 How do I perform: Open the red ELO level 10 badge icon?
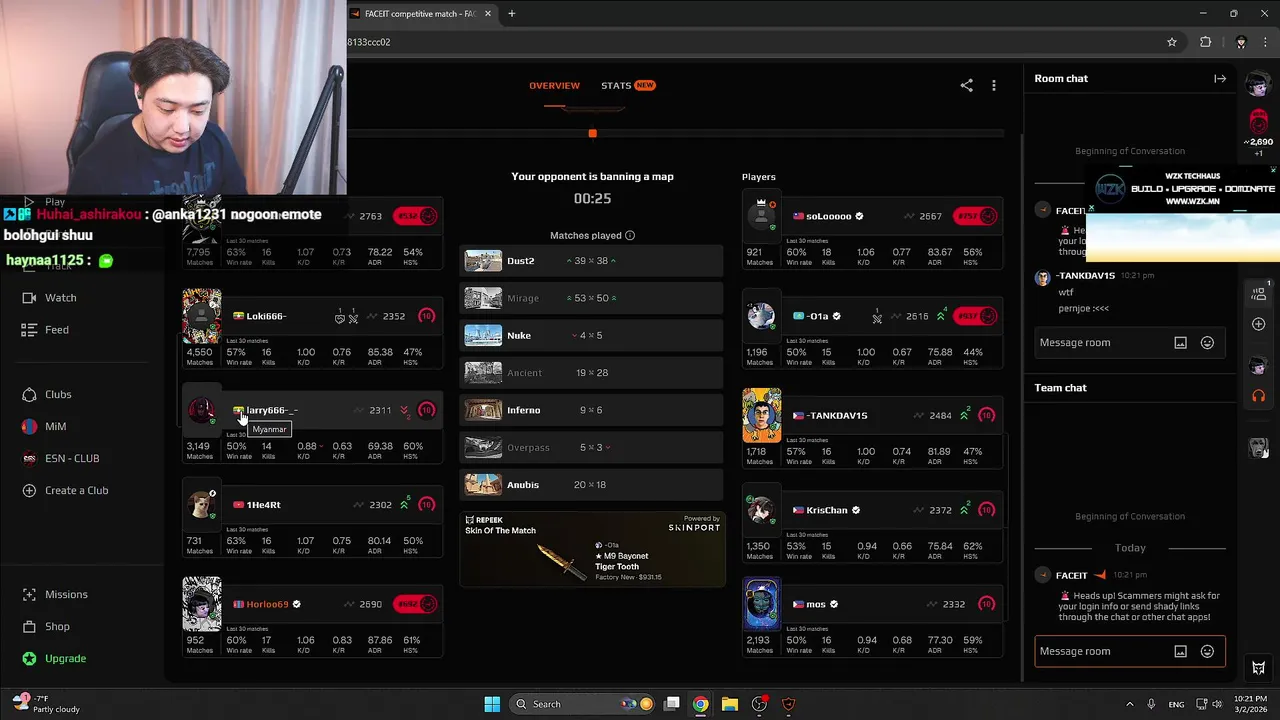pyautogui.click(x=1259, y=122)
